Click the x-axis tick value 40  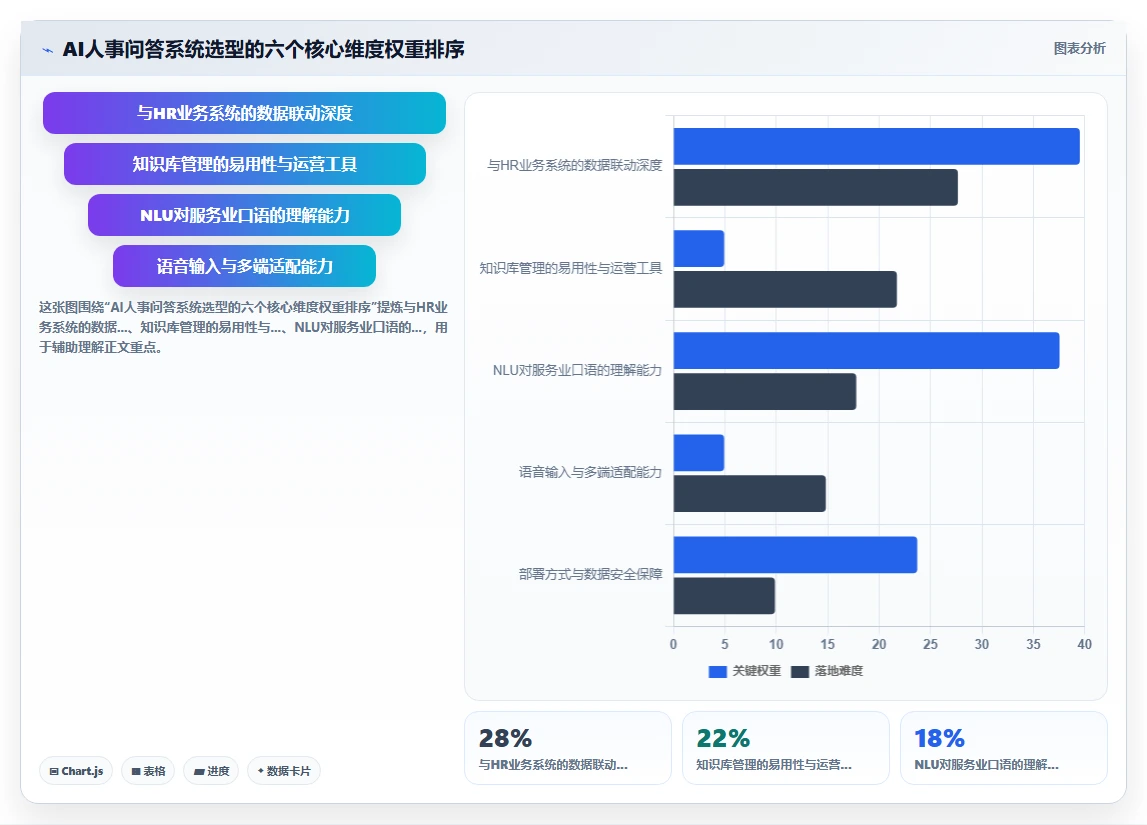(1084, 644)
